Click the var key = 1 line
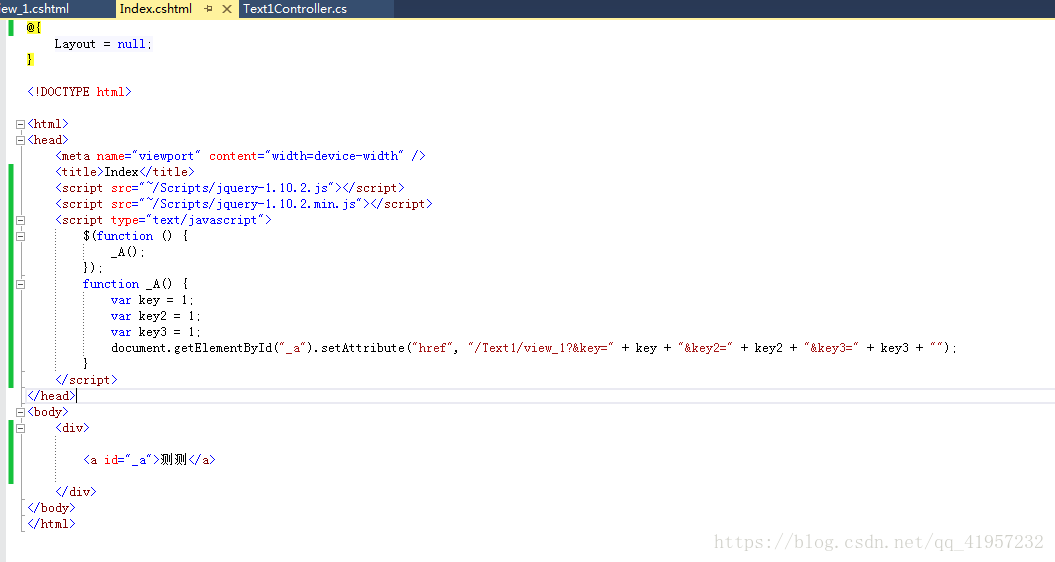 (x=152, y=300)
